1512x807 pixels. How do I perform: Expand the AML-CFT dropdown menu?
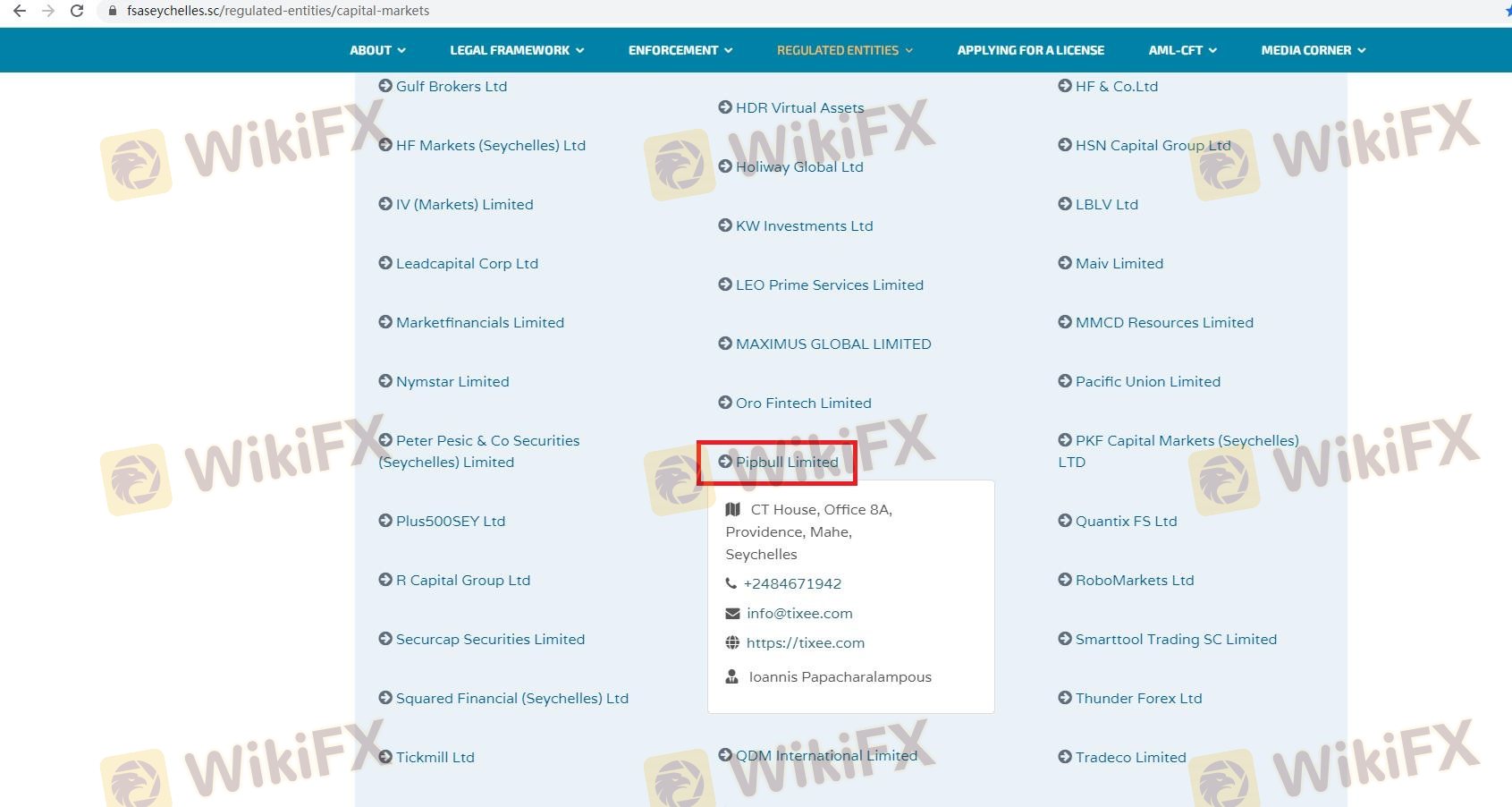click(x=1183, y=50)
